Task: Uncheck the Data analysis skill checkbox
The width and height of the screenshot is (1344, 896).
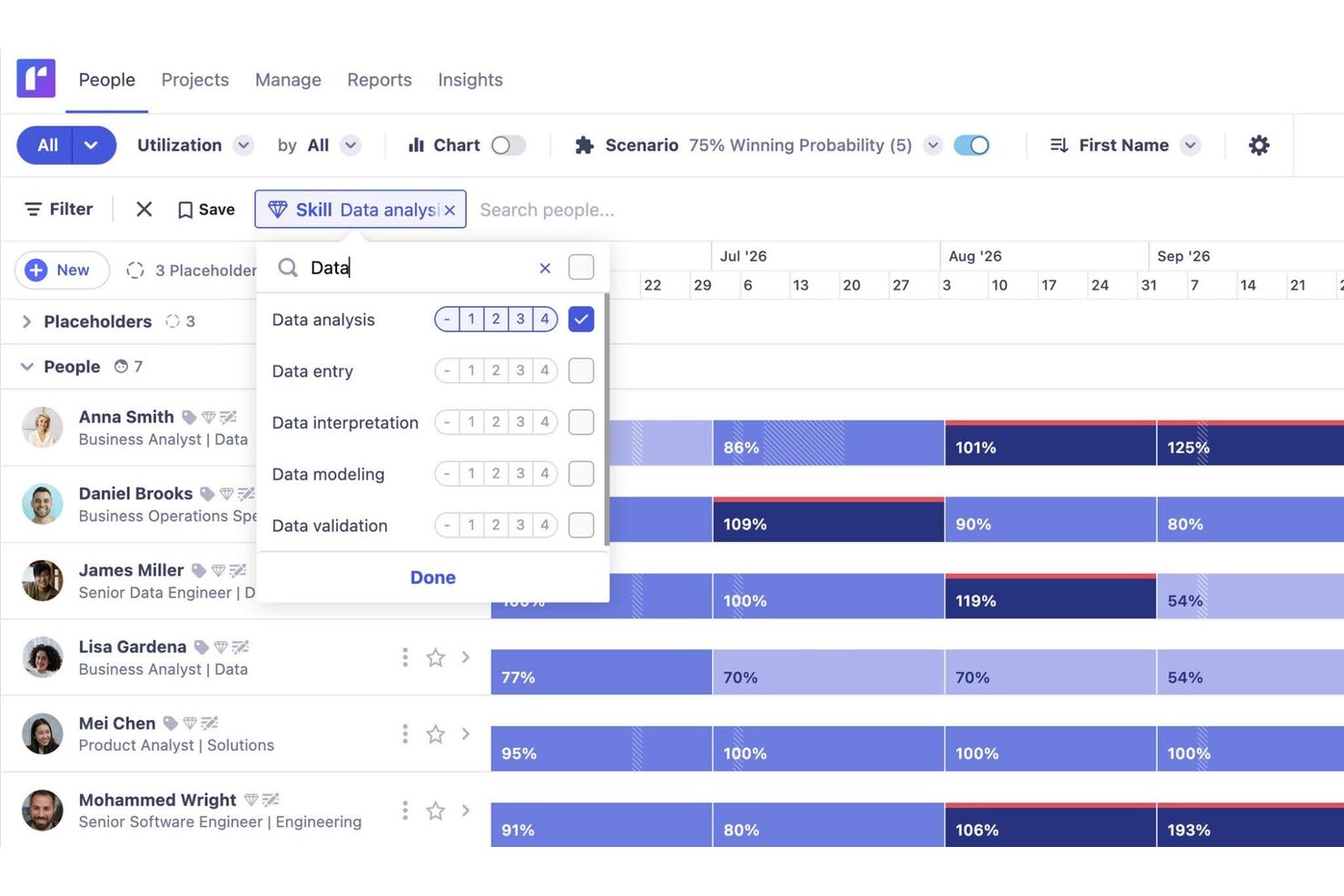Action: [x=581, y=320]
